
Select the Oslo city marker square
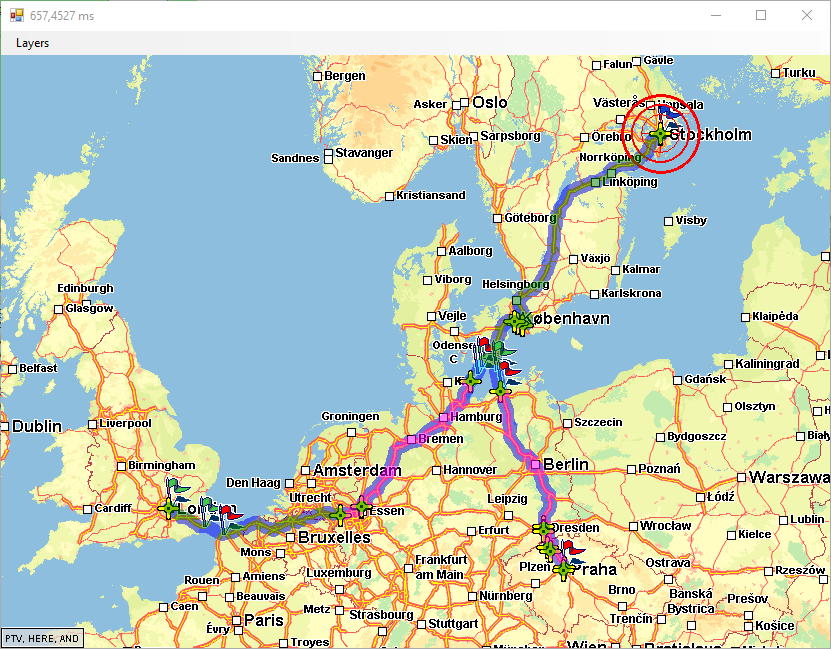pos(465,102)
